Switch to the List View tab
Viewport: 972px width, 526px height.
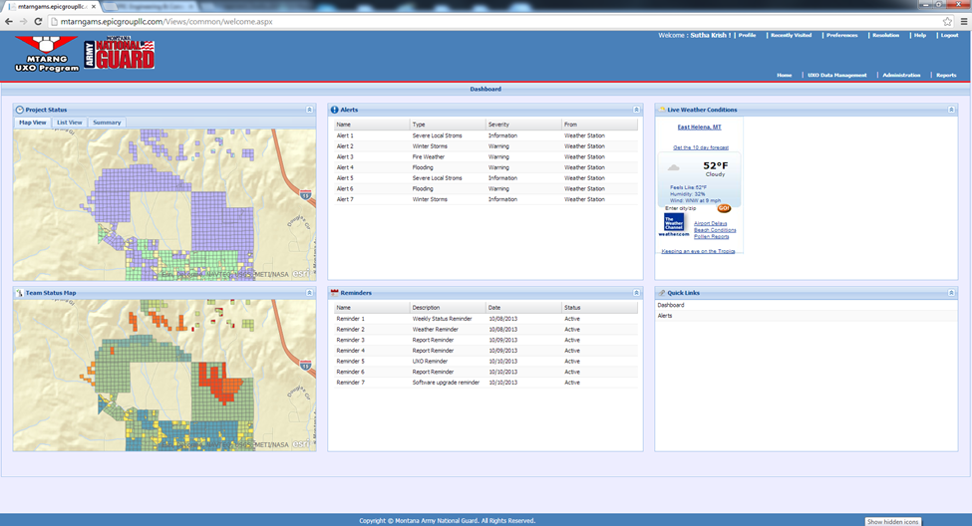[x=69, y=123]
